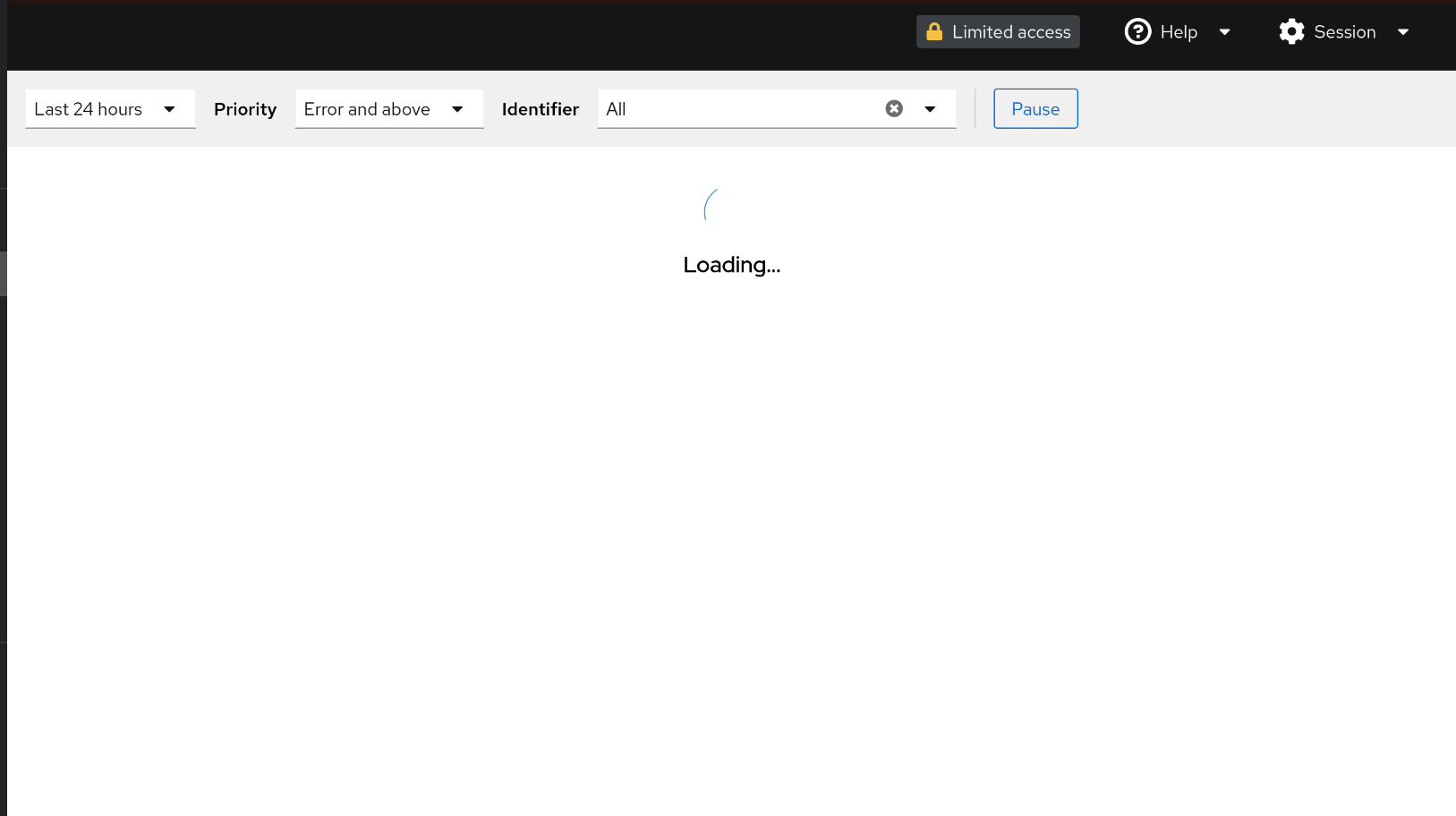Click the Session gear icon
Viewport: 1456px width, 816px height.
tap(1291, 32)
